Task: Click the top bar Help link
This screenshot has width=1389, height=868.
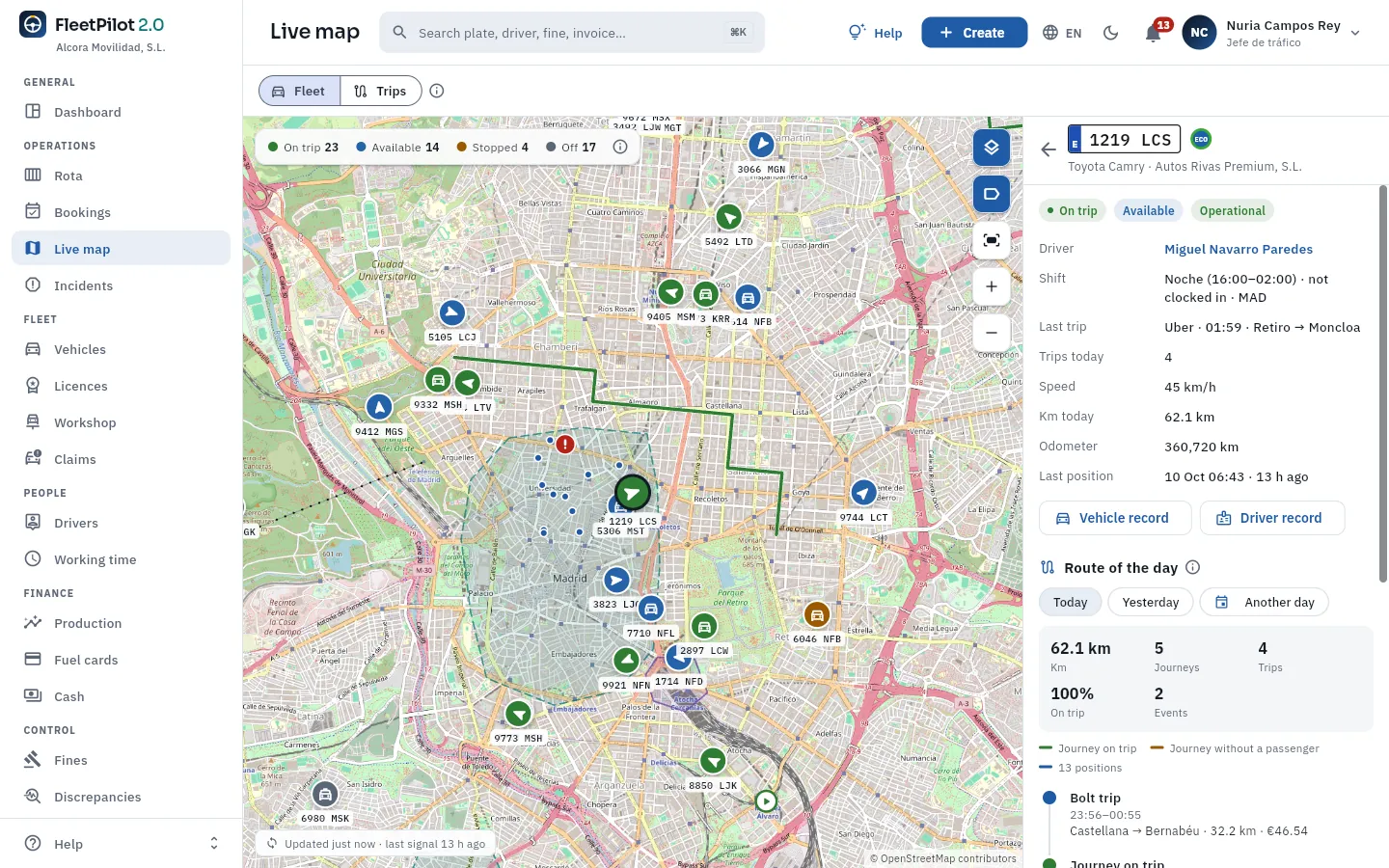Action: point(876,33)
